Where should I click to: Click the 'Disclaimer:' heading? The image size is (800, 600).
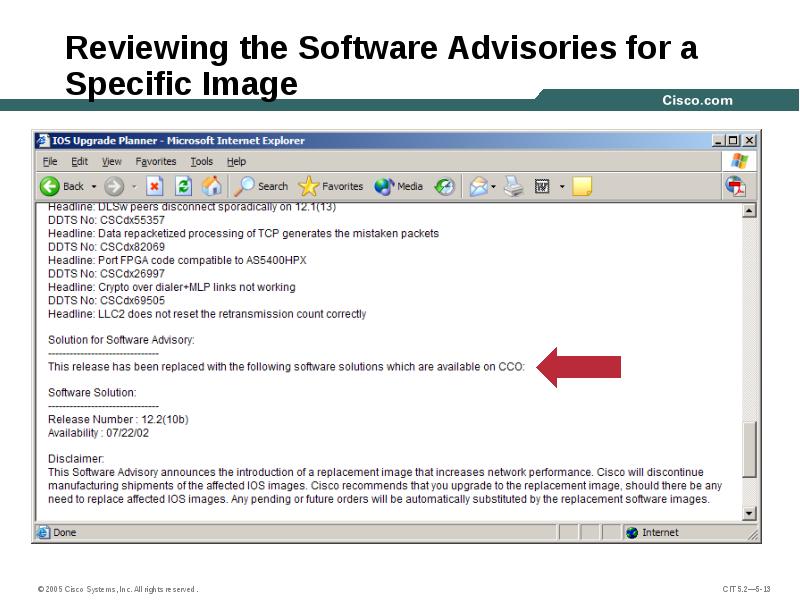click(76, 459)
